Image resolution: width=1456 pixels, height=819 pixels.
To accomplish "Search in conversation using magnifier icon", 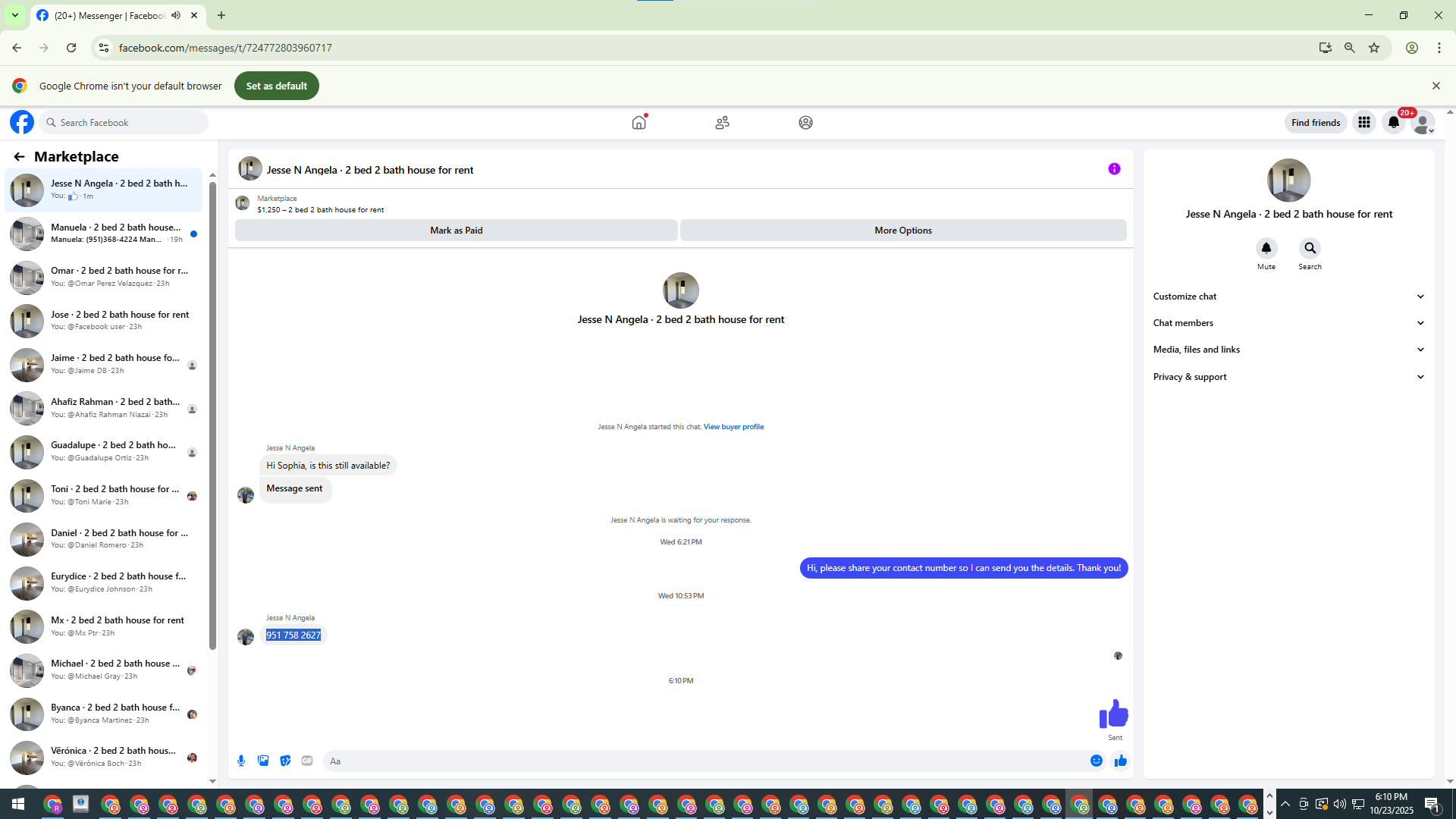I will (1310, 248).
